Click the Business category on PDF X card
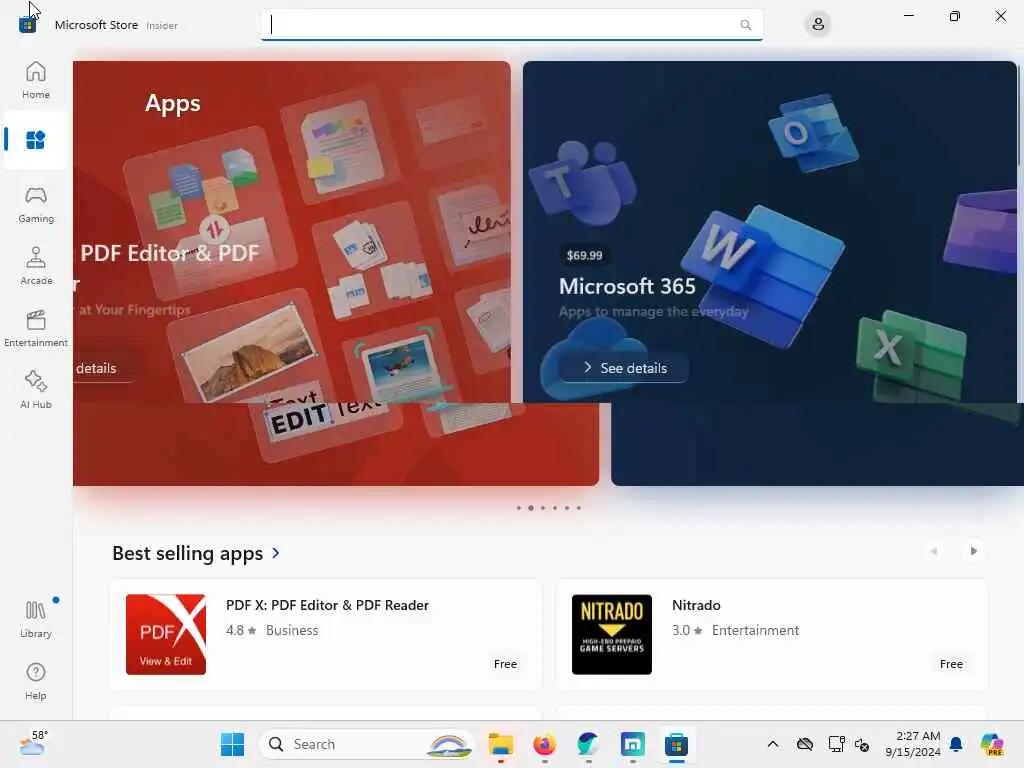The width and height of the screenshot is (1024, 768). click(292, 630)
